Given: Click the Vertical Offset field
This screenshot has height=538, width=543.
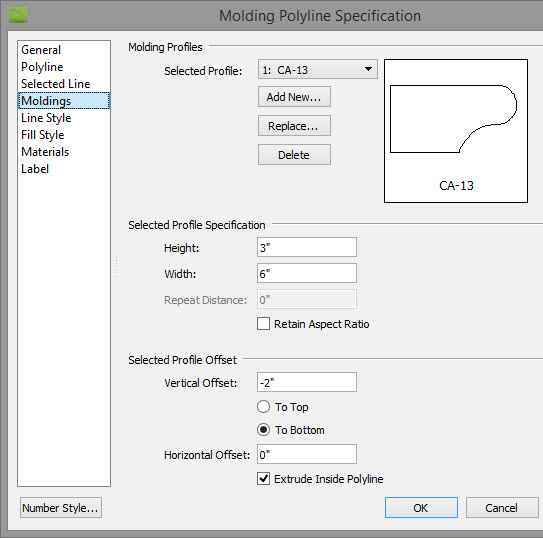Looking at the screenshot, I should (307, 382).
